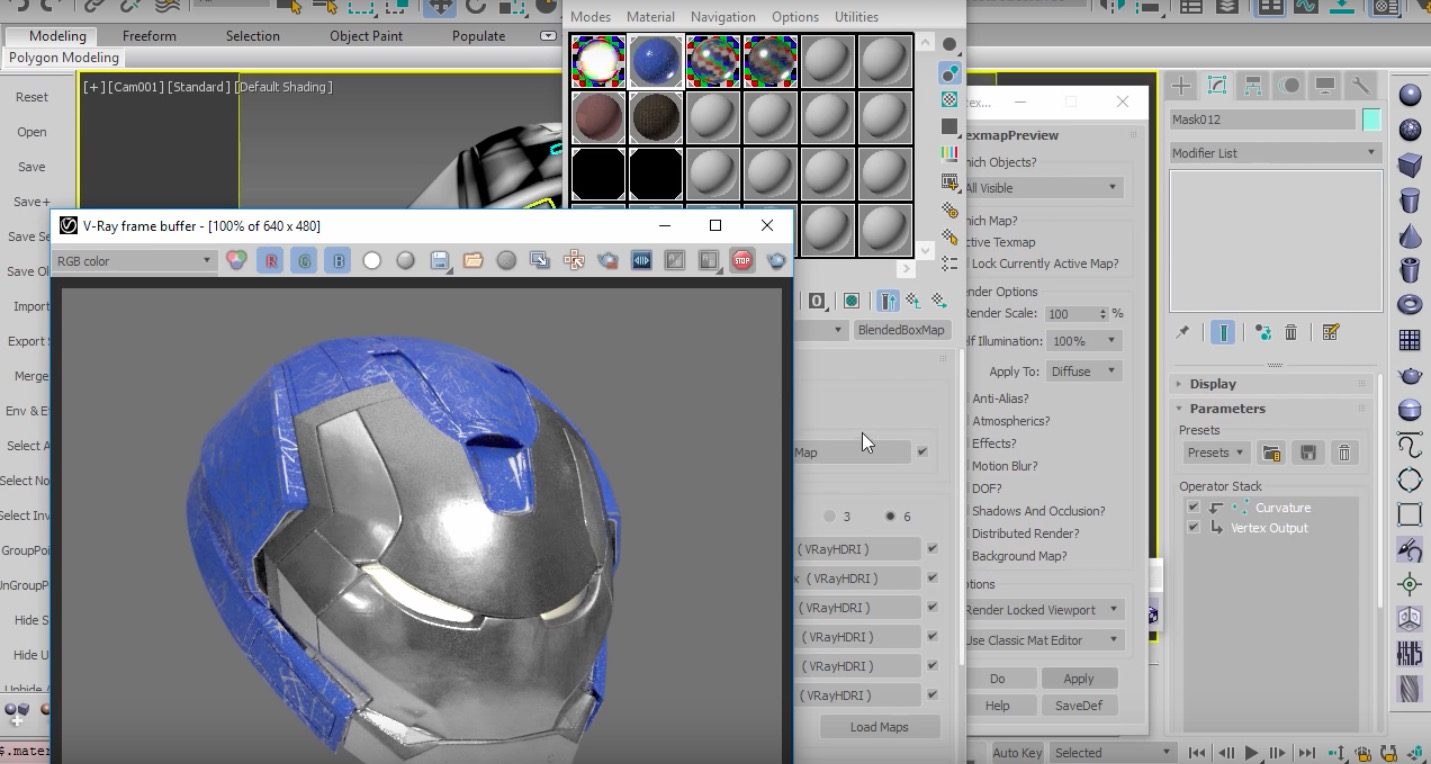Create a Sphere primitive from side toolbar
This screenshot has width=1431, height=764.
click(x=1410, y=96)
